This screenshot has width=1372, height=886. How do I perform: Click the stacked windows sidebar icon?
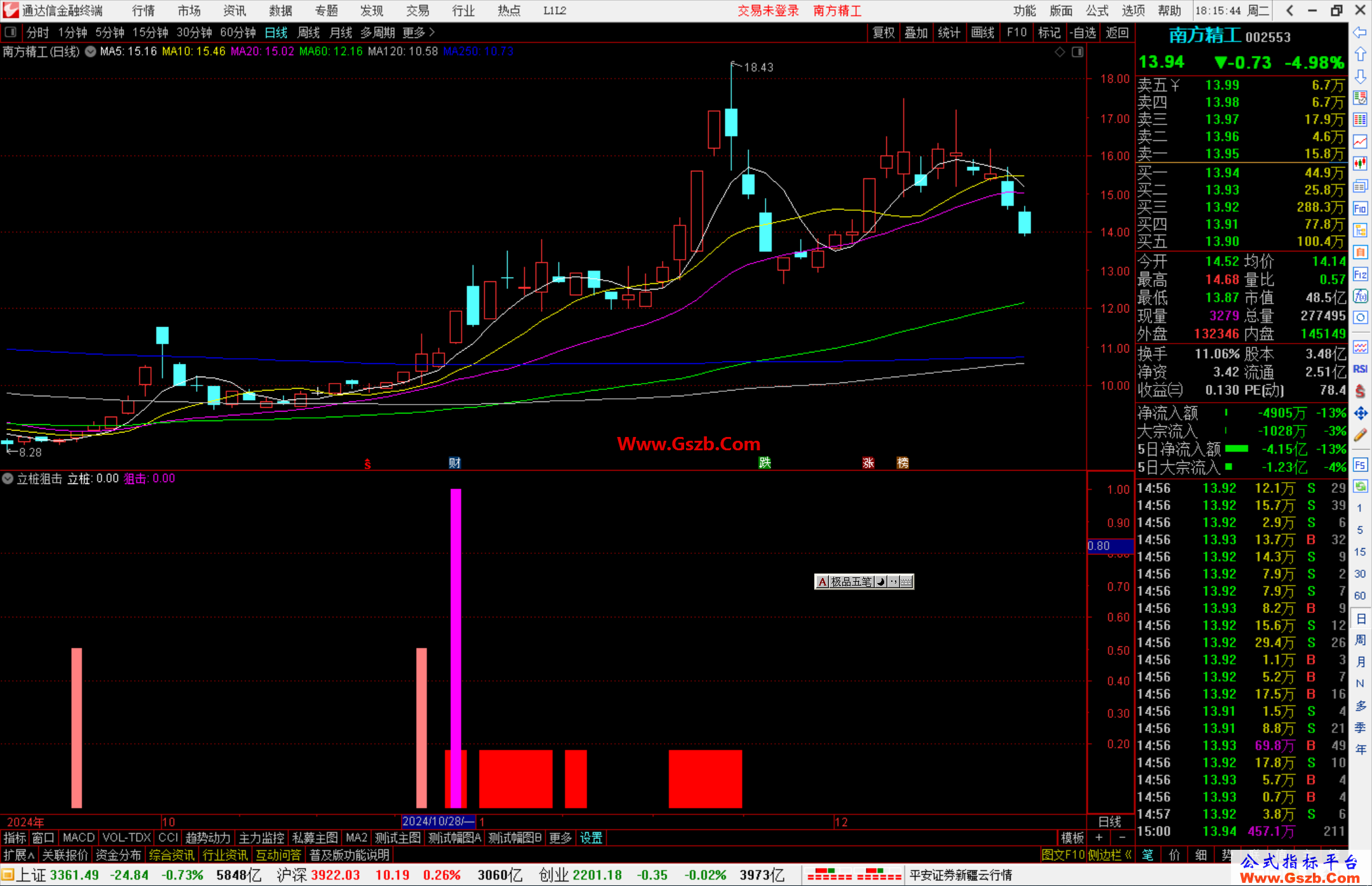(1360, 186)
